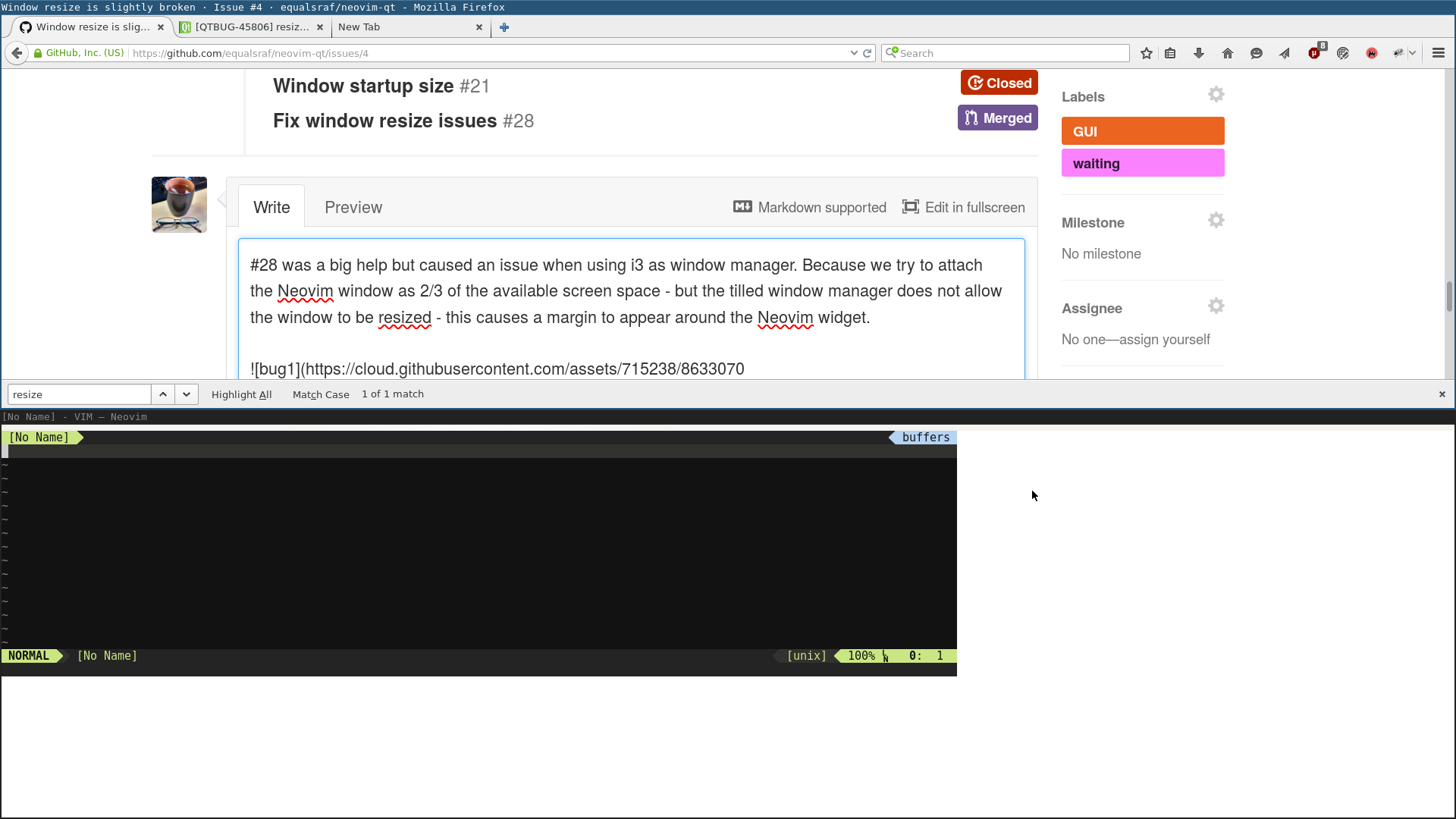
Task: Click the 'No milestone' text
Action: point(1101,254)
